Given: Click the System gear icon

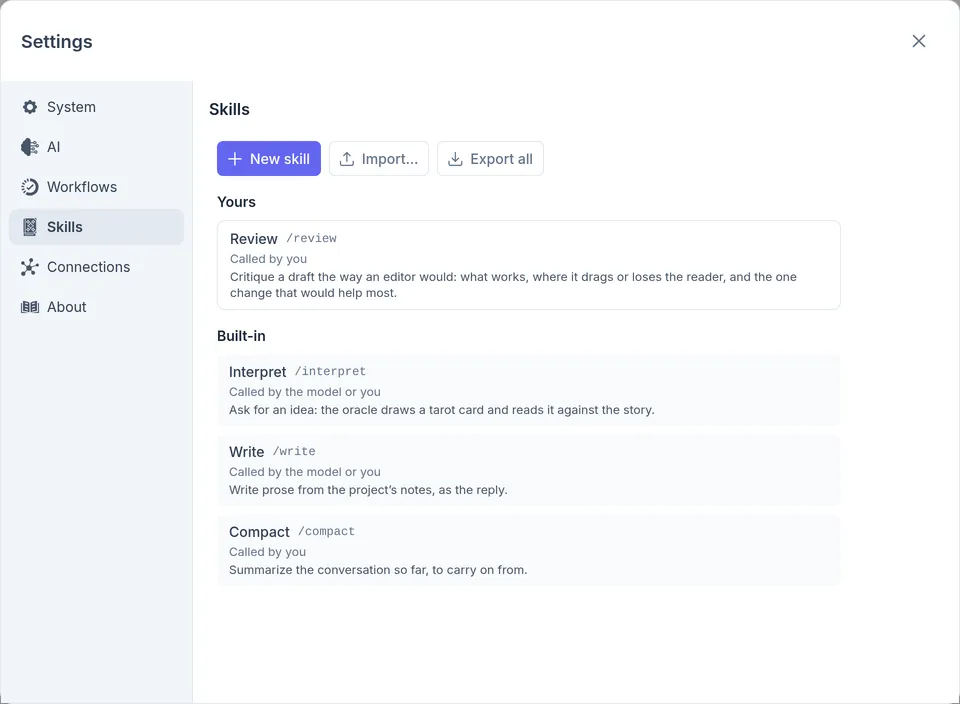Looking at the screenshot, I should coord(29,107).
